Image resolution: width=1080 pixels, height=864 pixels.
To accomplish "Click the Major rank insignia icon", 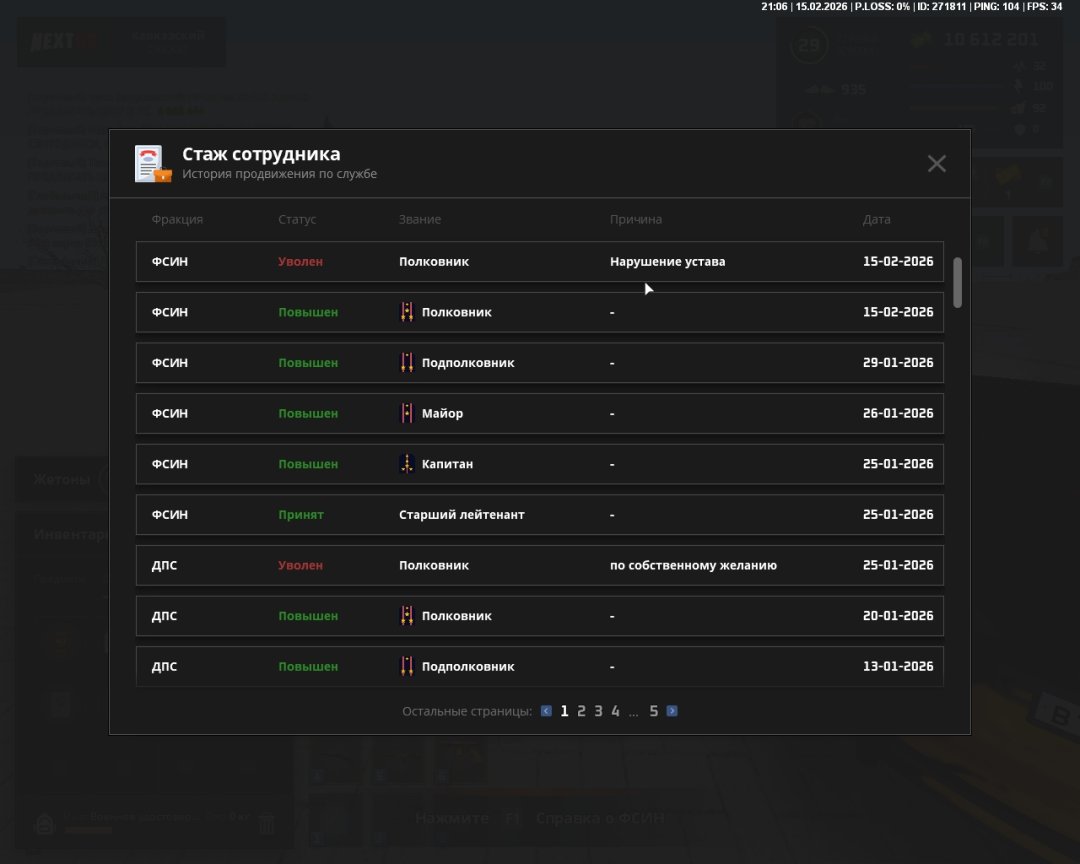I will click(407, 413).
